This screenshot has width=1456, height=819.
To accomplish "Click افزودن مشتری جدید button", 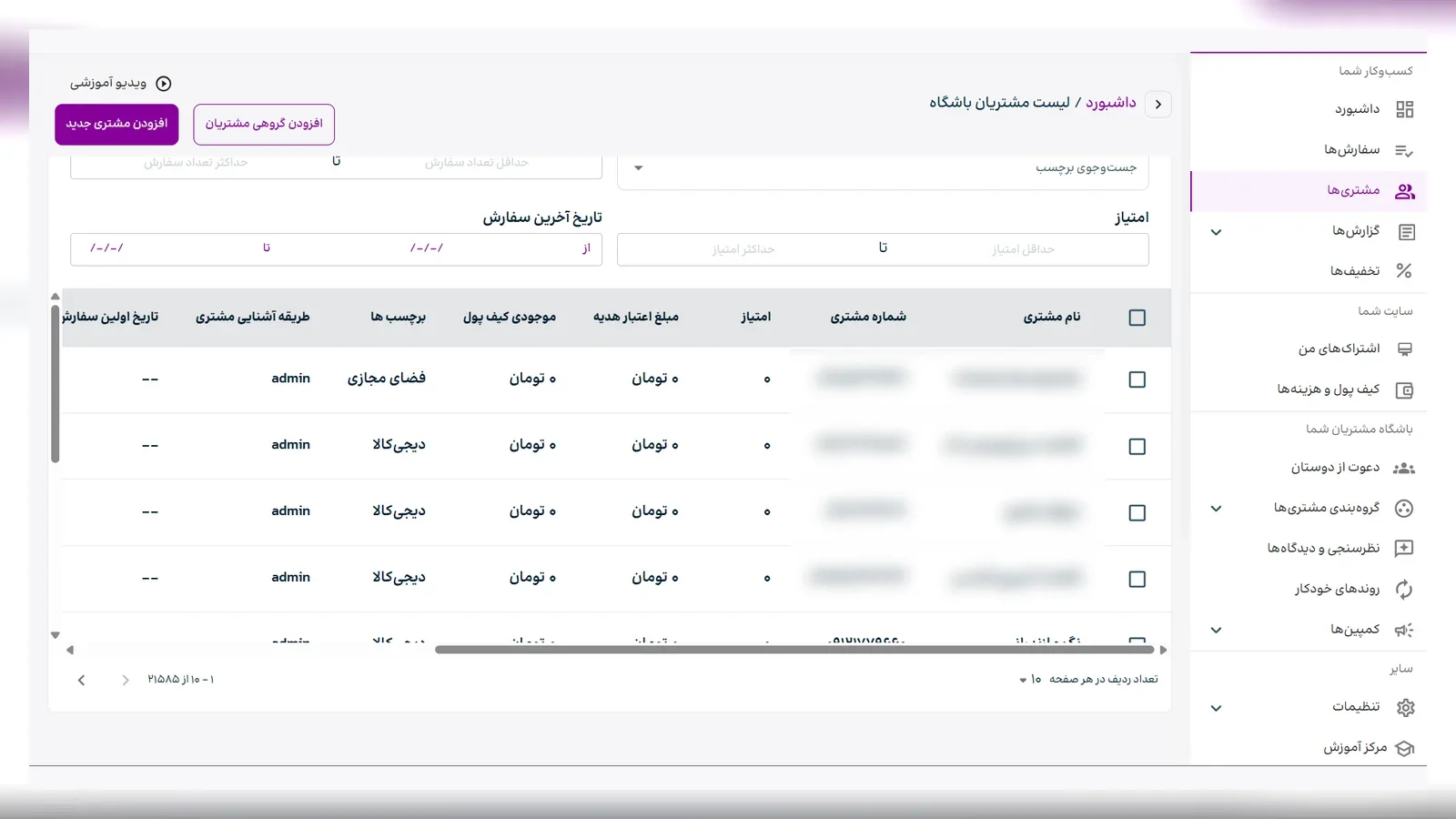I will pyautogui.click(x=116, y=124).
